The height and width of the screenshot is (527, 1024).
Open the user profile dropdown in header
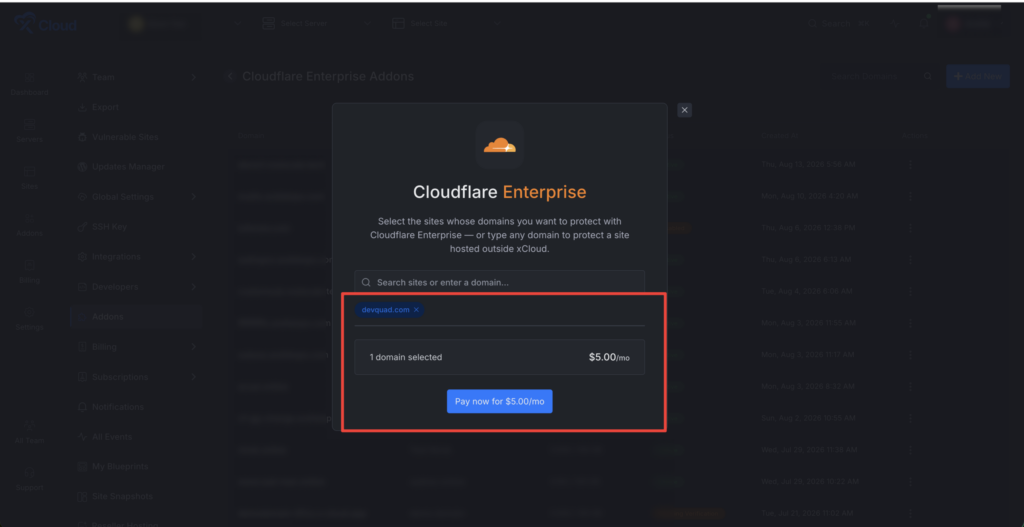click(974, 24)
